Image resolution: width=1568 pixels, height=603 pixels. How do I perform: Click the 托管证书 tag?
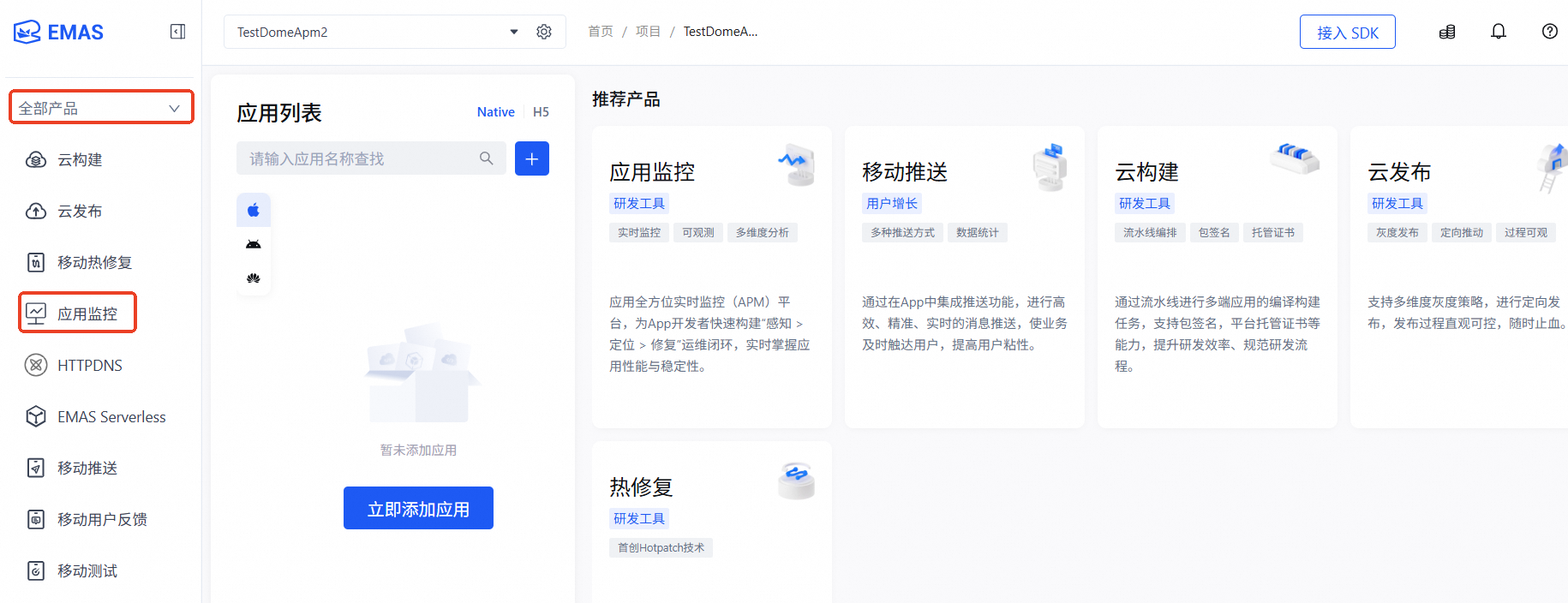[1273, 233]
